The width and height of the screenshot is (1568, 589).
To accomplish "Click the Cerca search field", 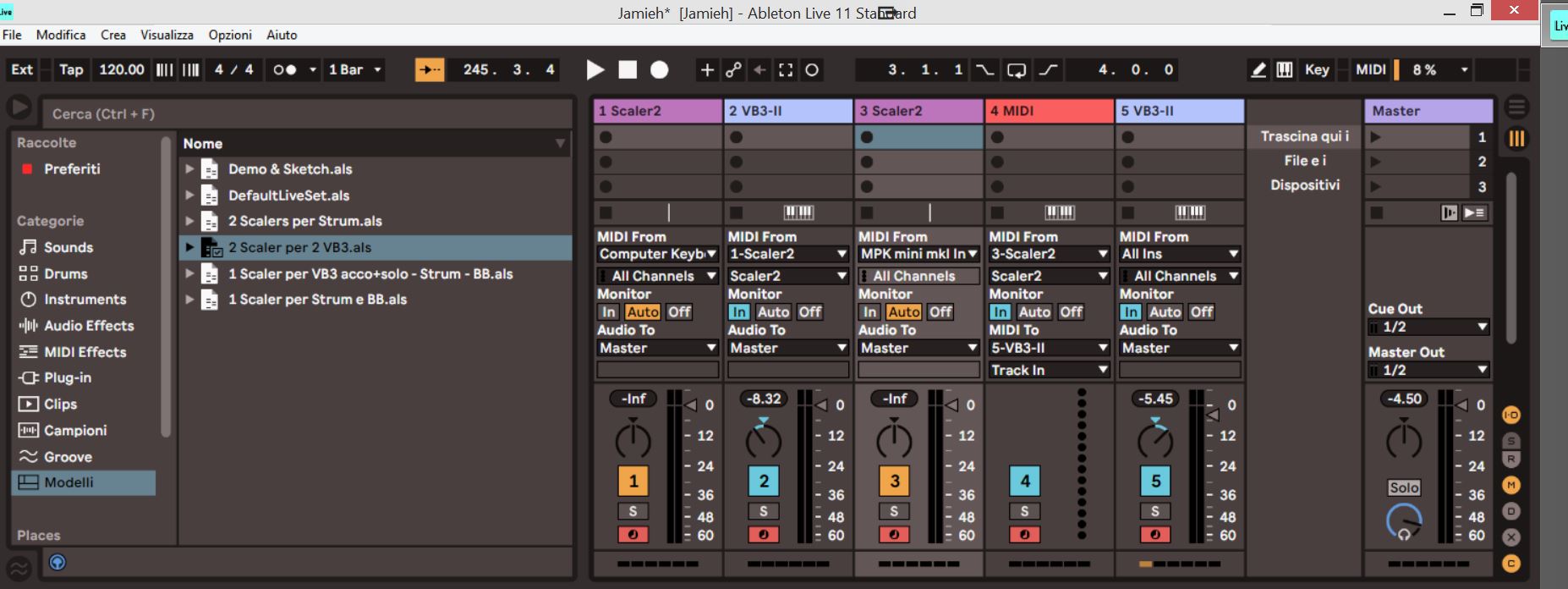I will coord(304,114).
